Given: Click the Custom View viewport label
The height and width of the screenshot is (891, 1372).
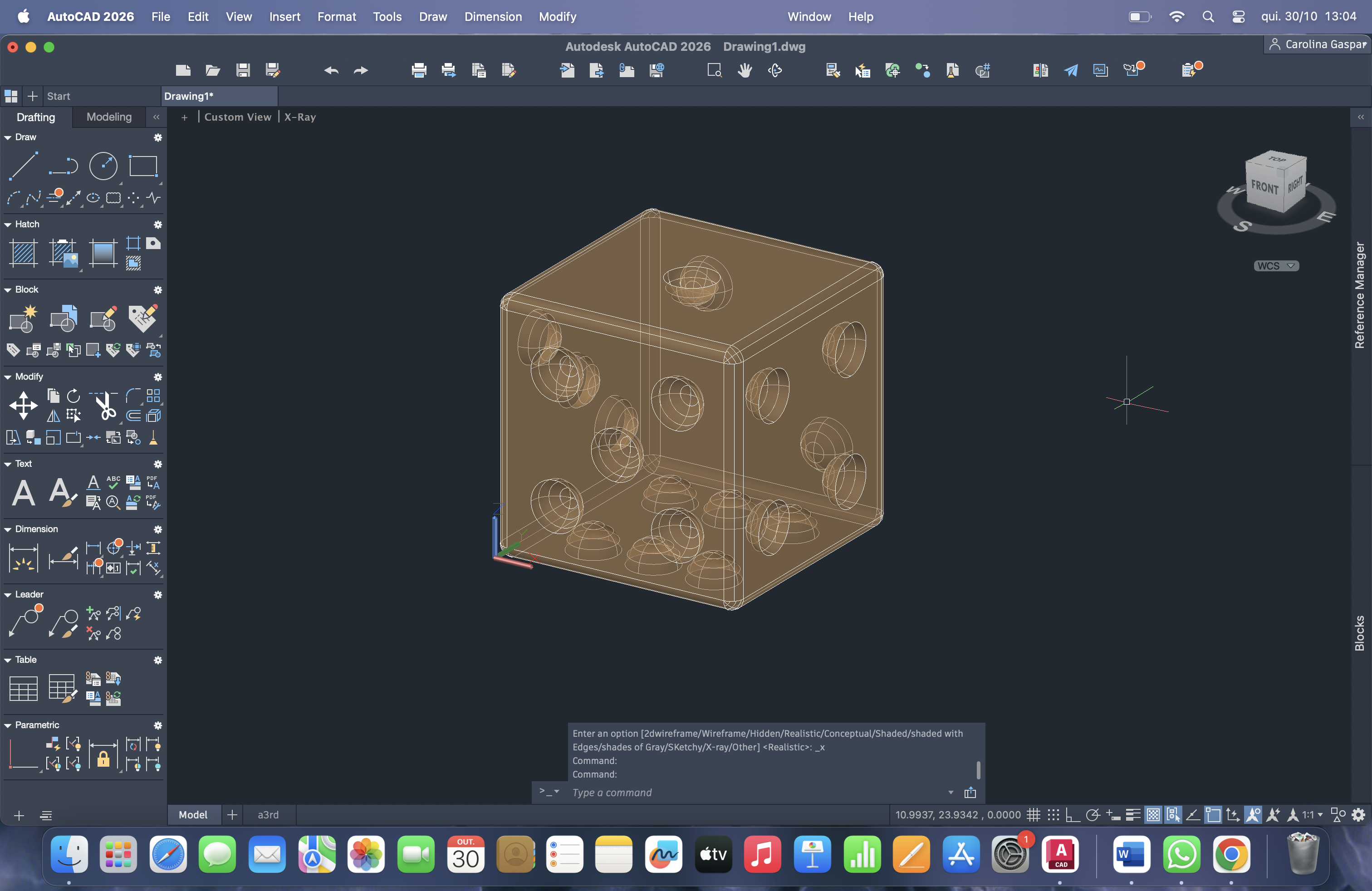Looking at the screenshot, I should 237,117.
